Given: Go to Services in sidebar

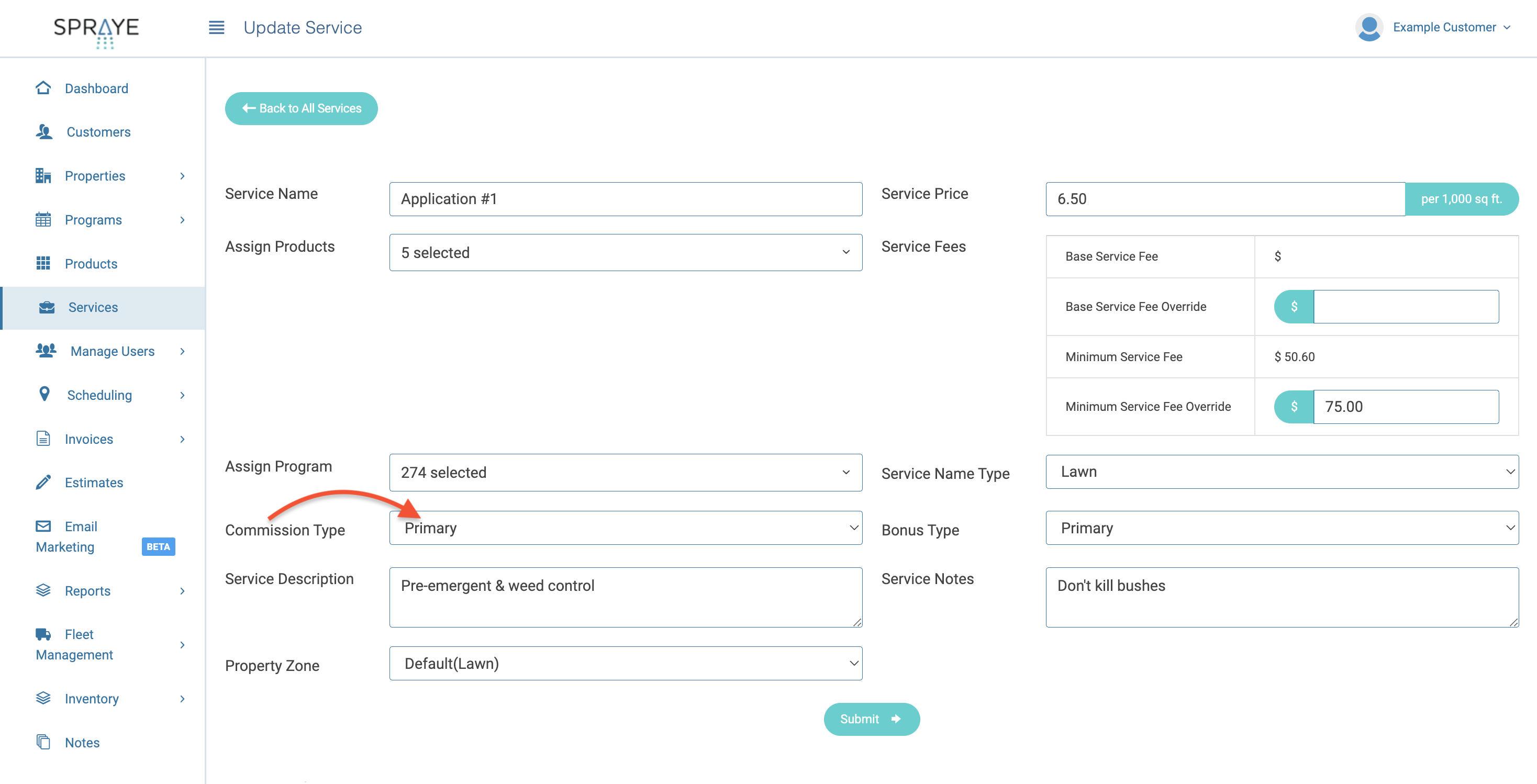Looking at the screenshot, I should (x=93, y=307).
